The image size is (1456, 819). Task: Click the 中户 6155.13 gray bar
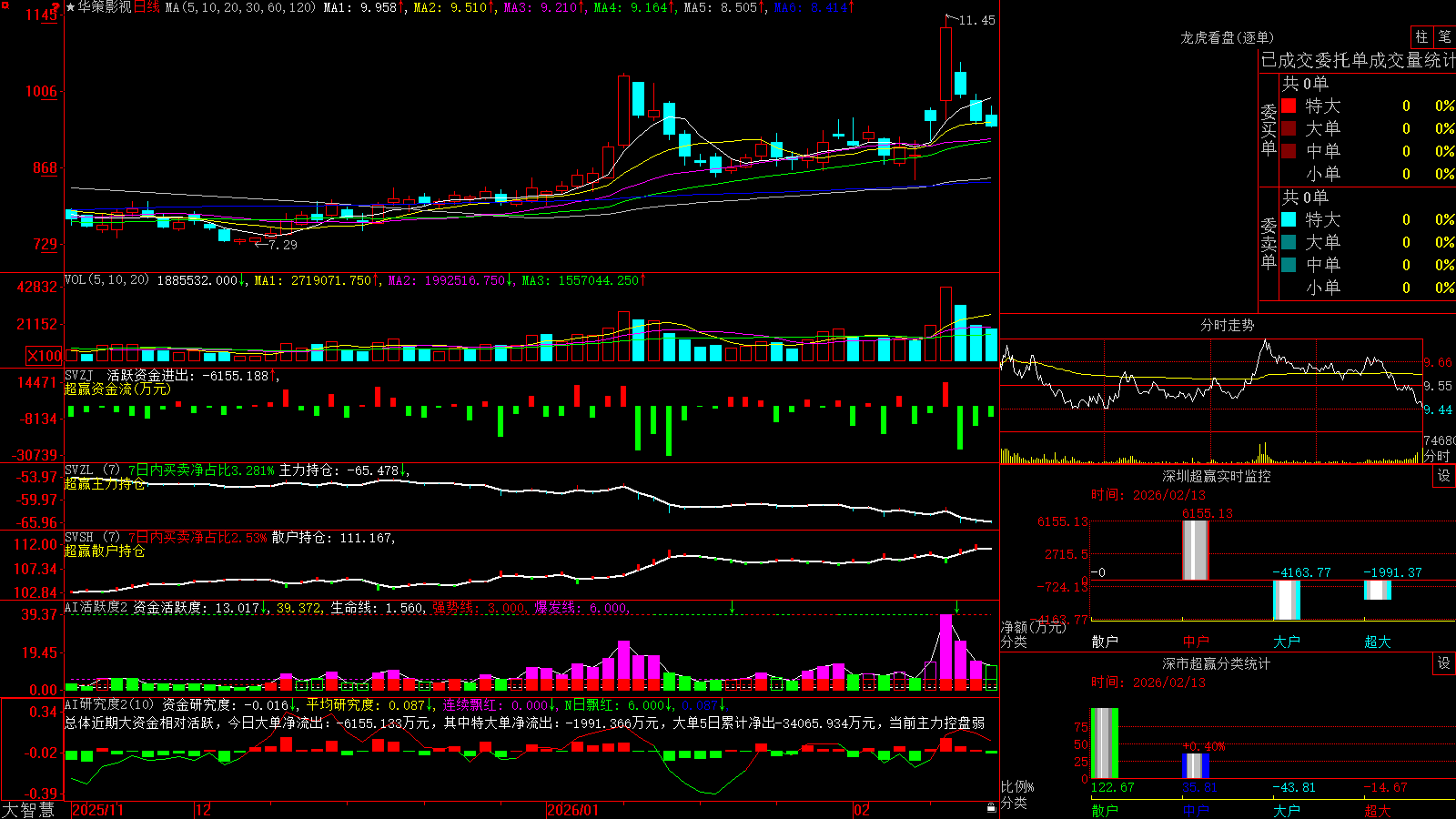(x=1196, y=551)
